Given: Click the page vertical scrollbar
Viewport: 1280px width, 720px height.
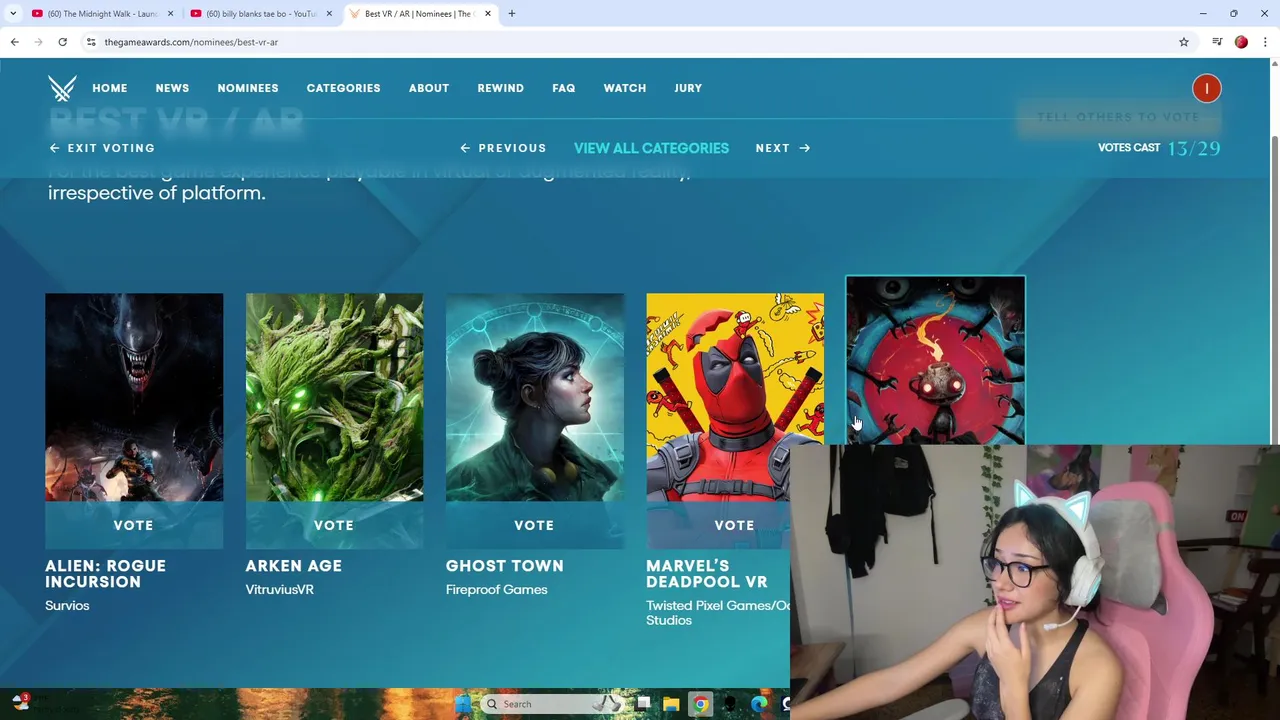Looking at the screenshot, I should (x=1274, y=290).
